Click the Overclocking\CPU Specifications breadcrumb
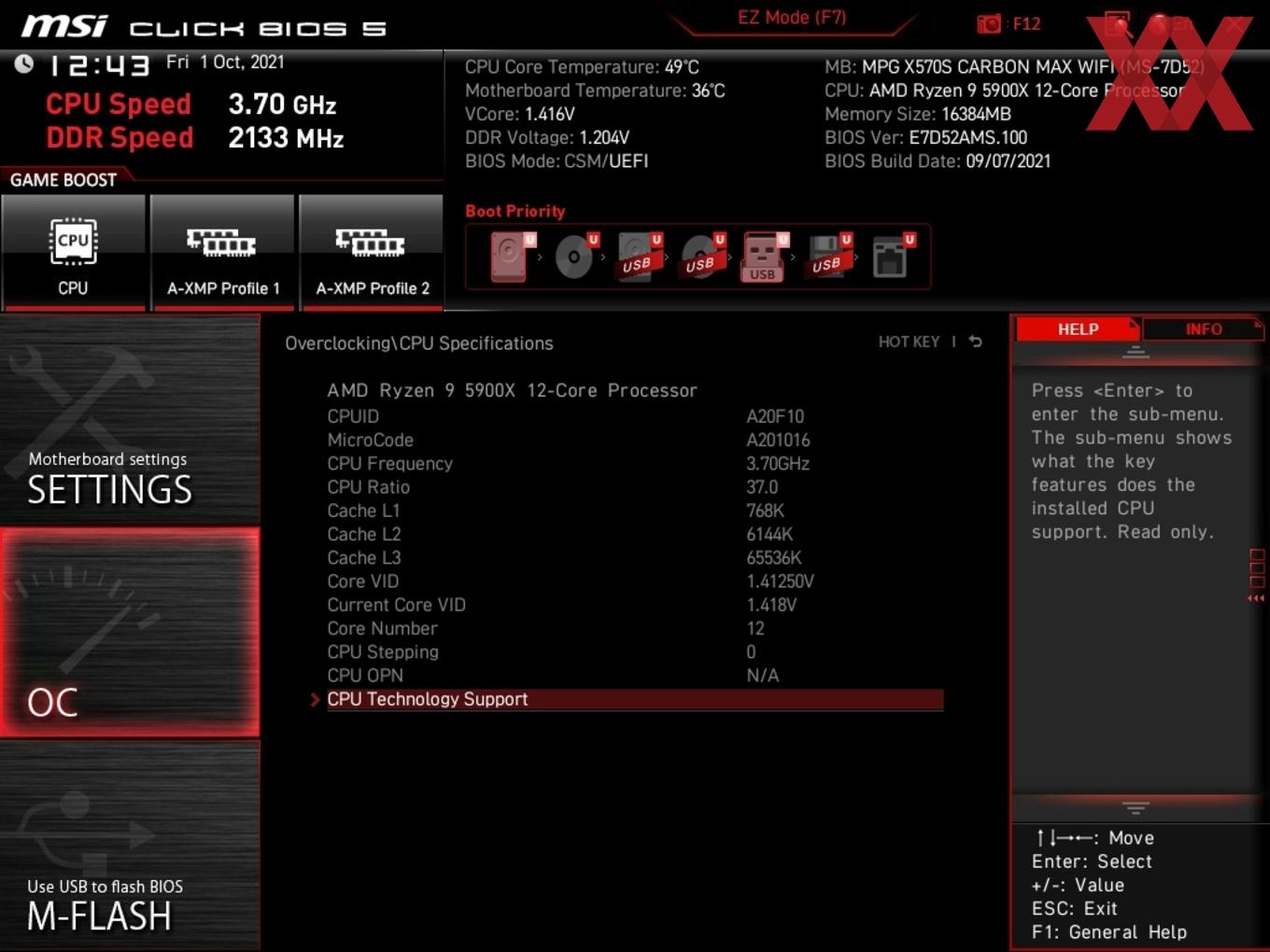 [419, 343]
